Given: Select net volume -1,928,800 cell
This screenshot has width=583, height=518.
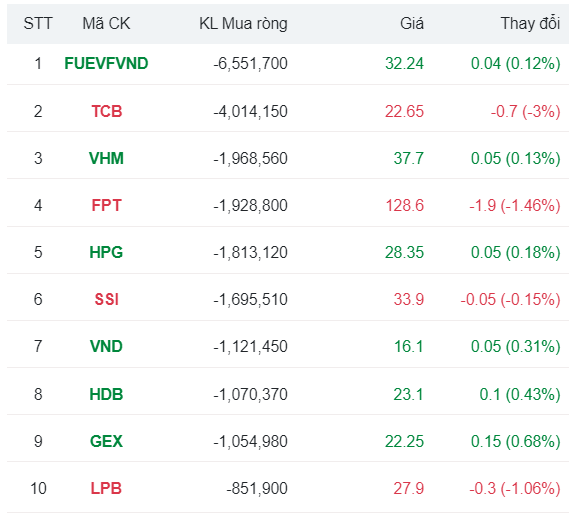Looking at the screenshot, I should click(250, 205).
